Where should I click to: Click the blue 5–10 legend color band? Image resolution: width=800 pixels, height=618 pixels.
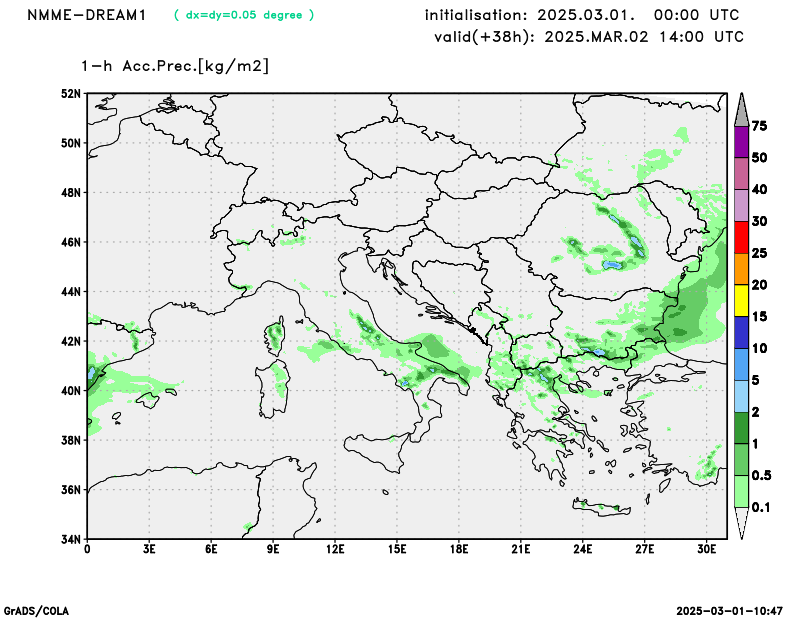click(741, 364)
